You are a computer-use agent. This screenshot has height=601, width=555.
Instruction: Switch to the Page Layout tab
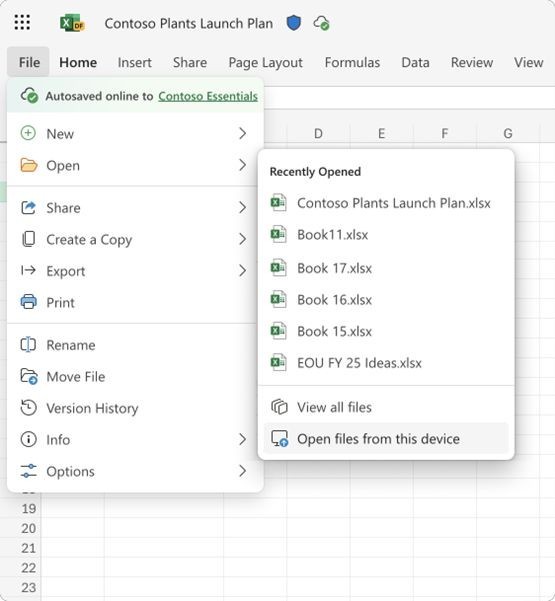pos(265,62)
